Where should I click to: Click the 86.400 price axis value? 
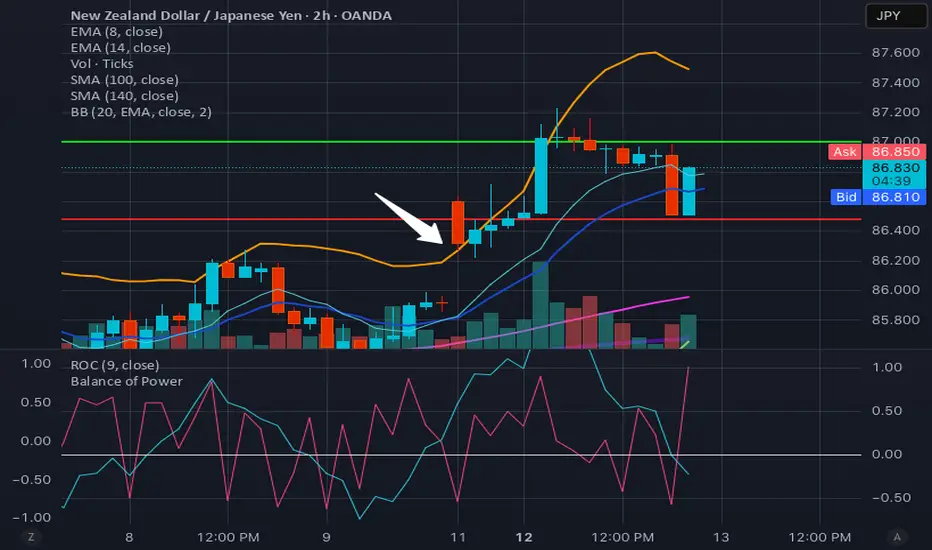point(895,230)
